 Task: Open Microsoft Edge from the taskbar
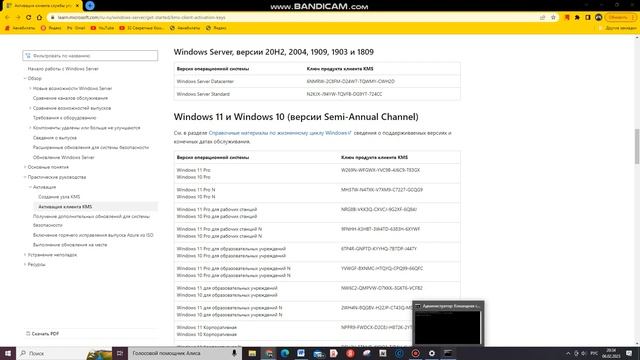(285, 353)
